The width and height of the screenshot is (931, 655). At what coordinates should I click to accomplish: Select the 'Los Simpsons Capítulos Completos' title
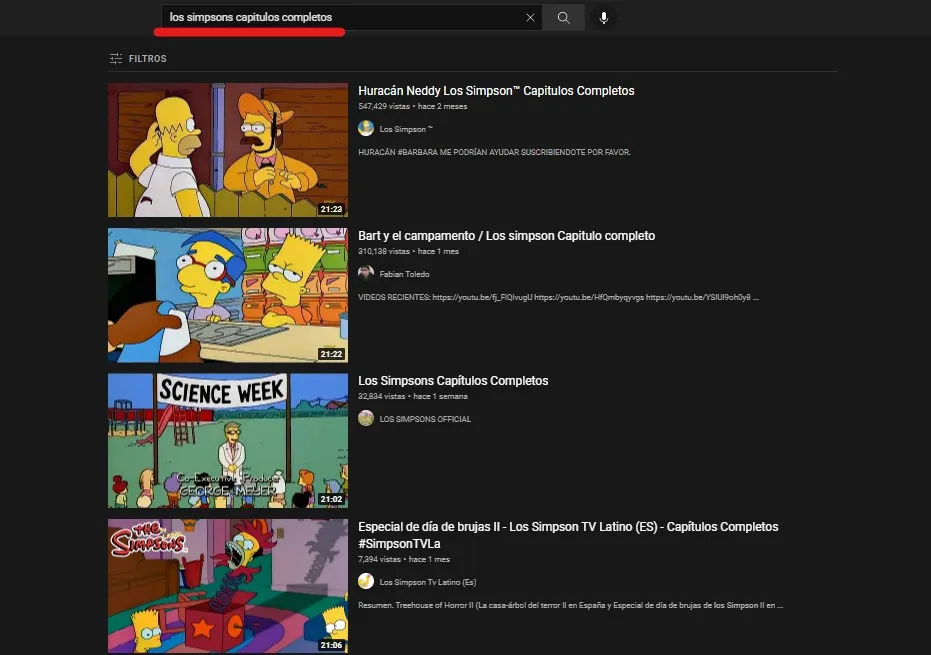[x=452, y=380]
